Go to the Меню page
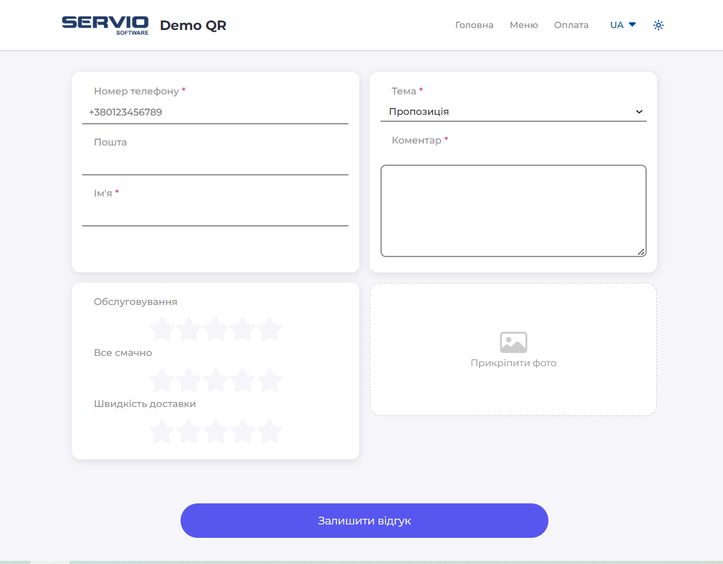This screenshot has width=723, height=564. [x=523, y=25]
